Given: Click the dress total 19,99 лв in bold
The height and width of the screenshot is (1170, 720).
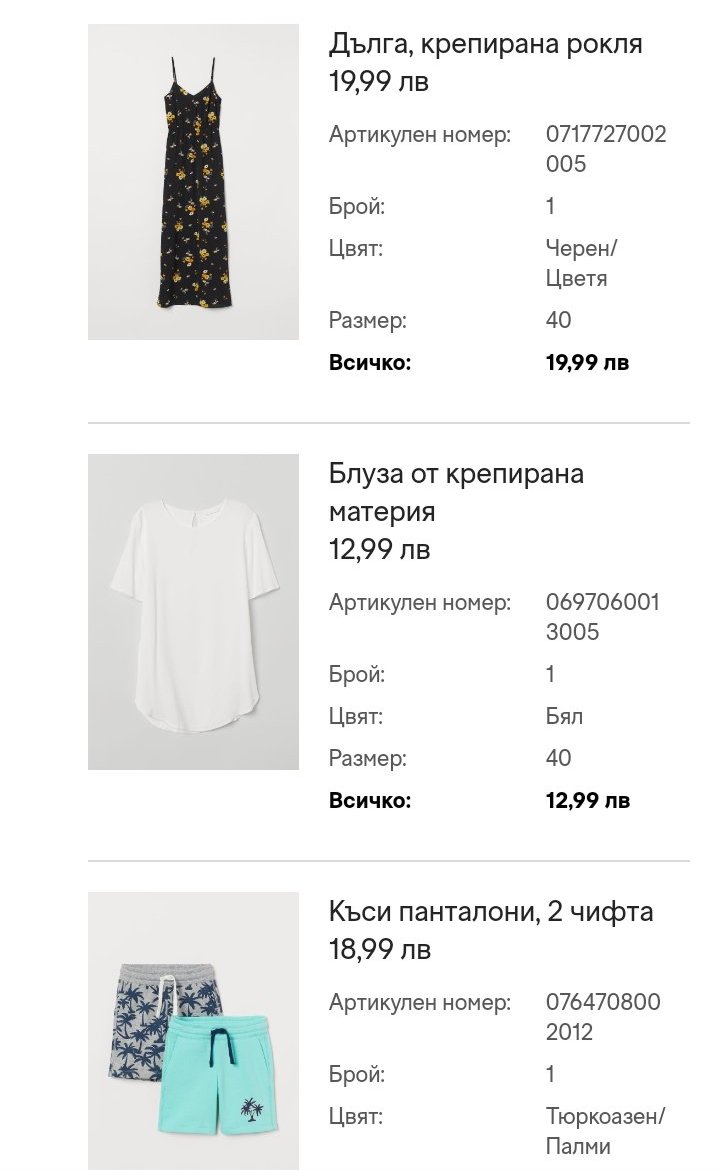Looking at the screenshot, I should (587, 362).
